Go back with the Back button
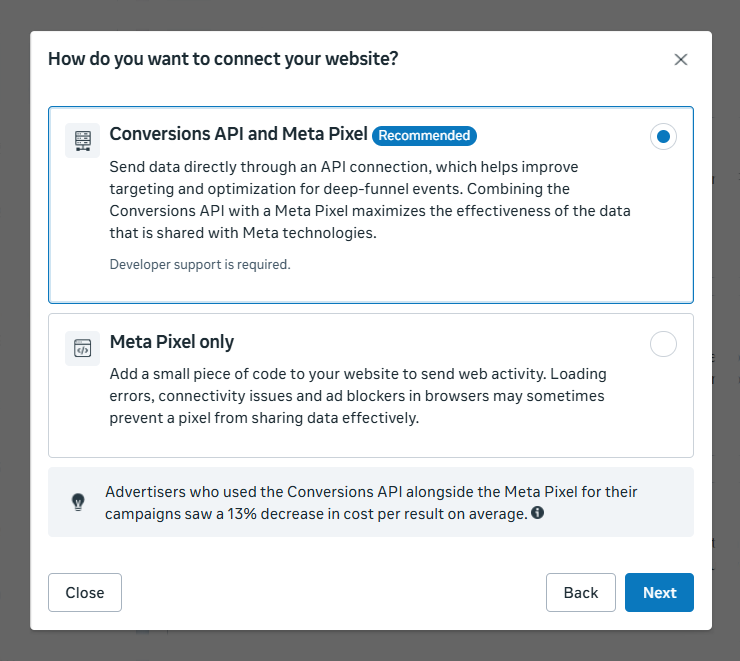 coord(580,592)
